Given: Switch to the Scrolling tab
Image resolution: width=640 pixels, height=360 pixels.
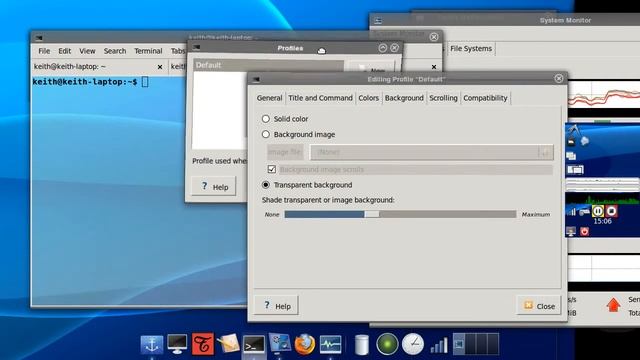Looking at the screenshot, I should click(x=443, y=98).
